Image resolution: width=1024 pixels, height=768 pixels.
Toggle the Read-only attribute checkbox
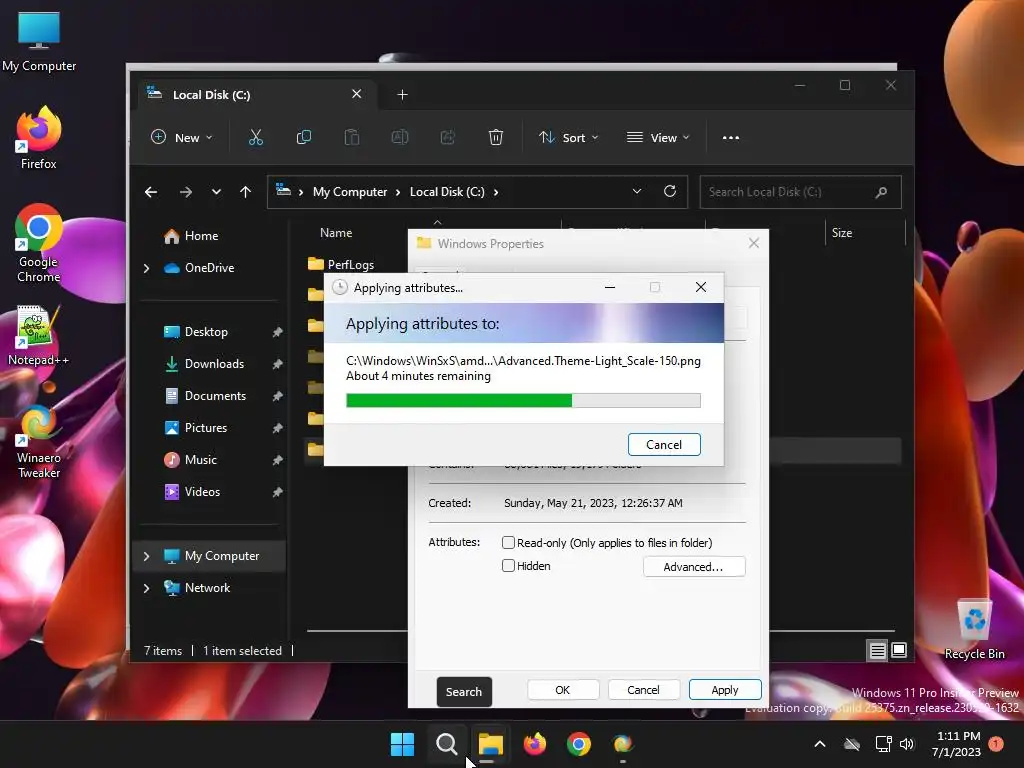[508, 542]
